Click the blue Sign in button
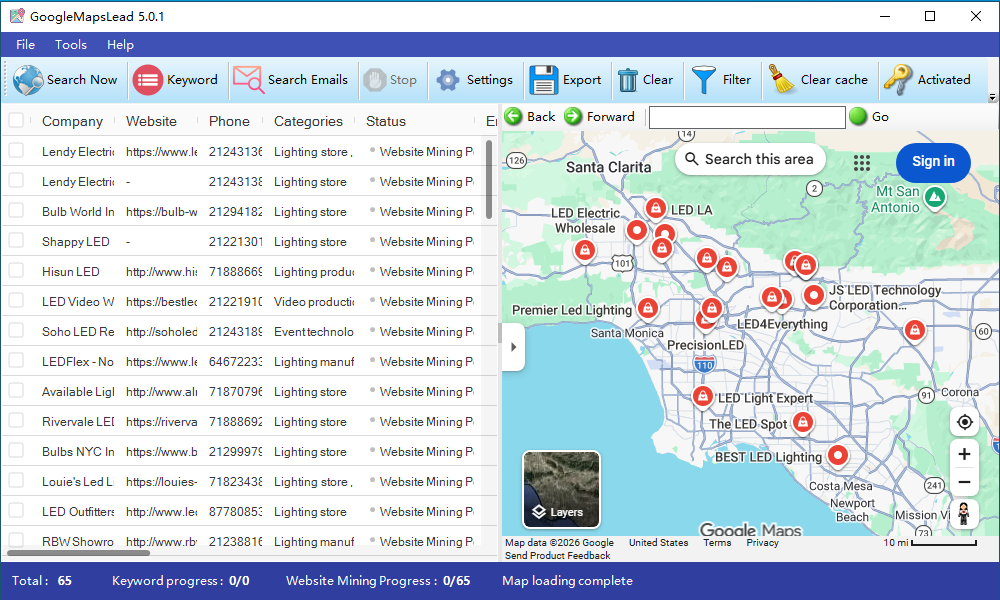This screenshot has width=1000, height=600. pos(933,162)
